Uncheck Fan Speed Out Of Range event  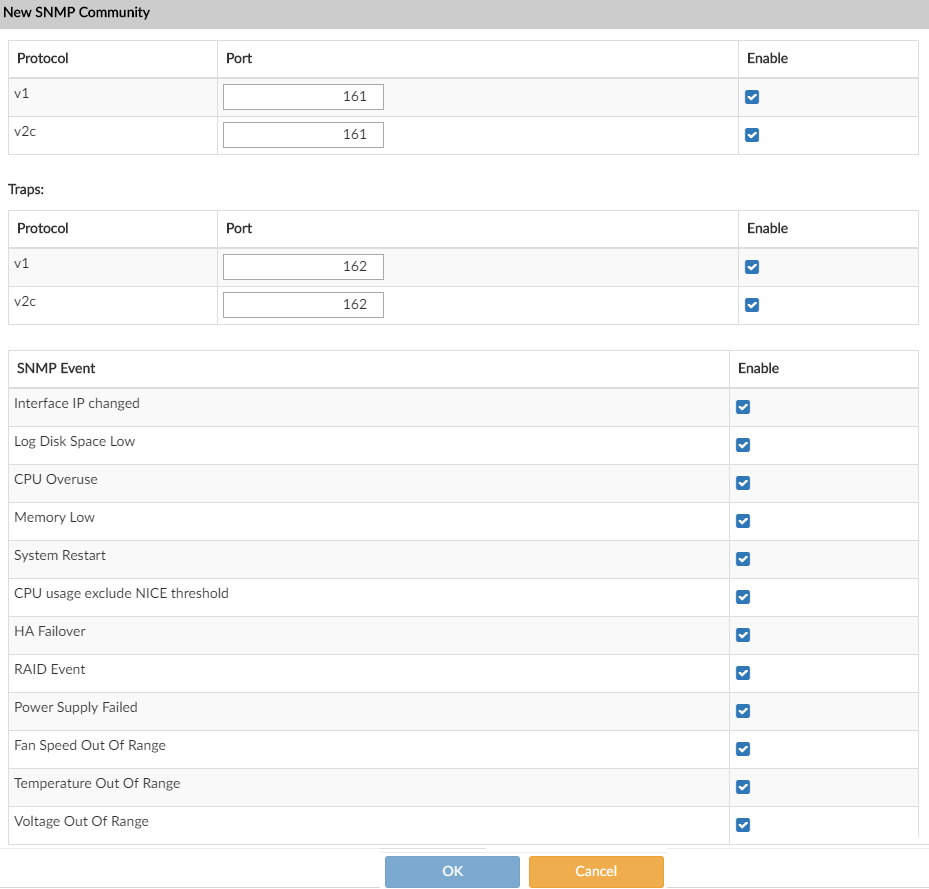pos(742,748)
